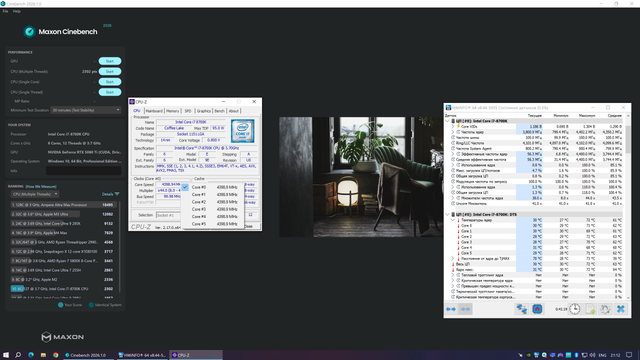
Task: Click the Cinebench ranking list scrollbar
Action: point(120,247)
